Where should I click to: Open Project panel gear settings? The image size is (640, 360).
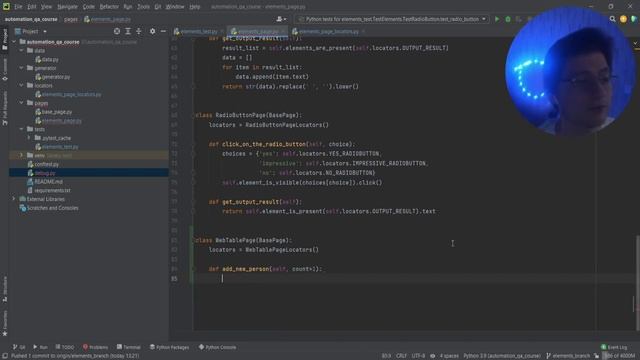pos(152,31)
